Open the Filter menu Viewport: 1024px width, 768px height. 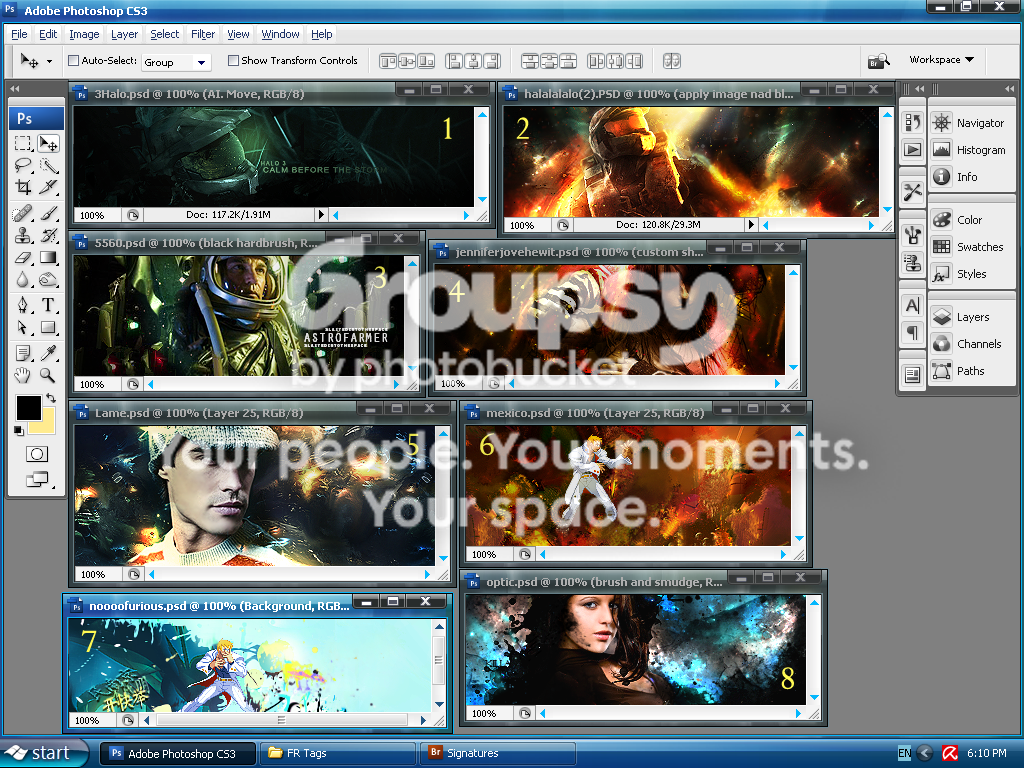[x=202, y=34]
